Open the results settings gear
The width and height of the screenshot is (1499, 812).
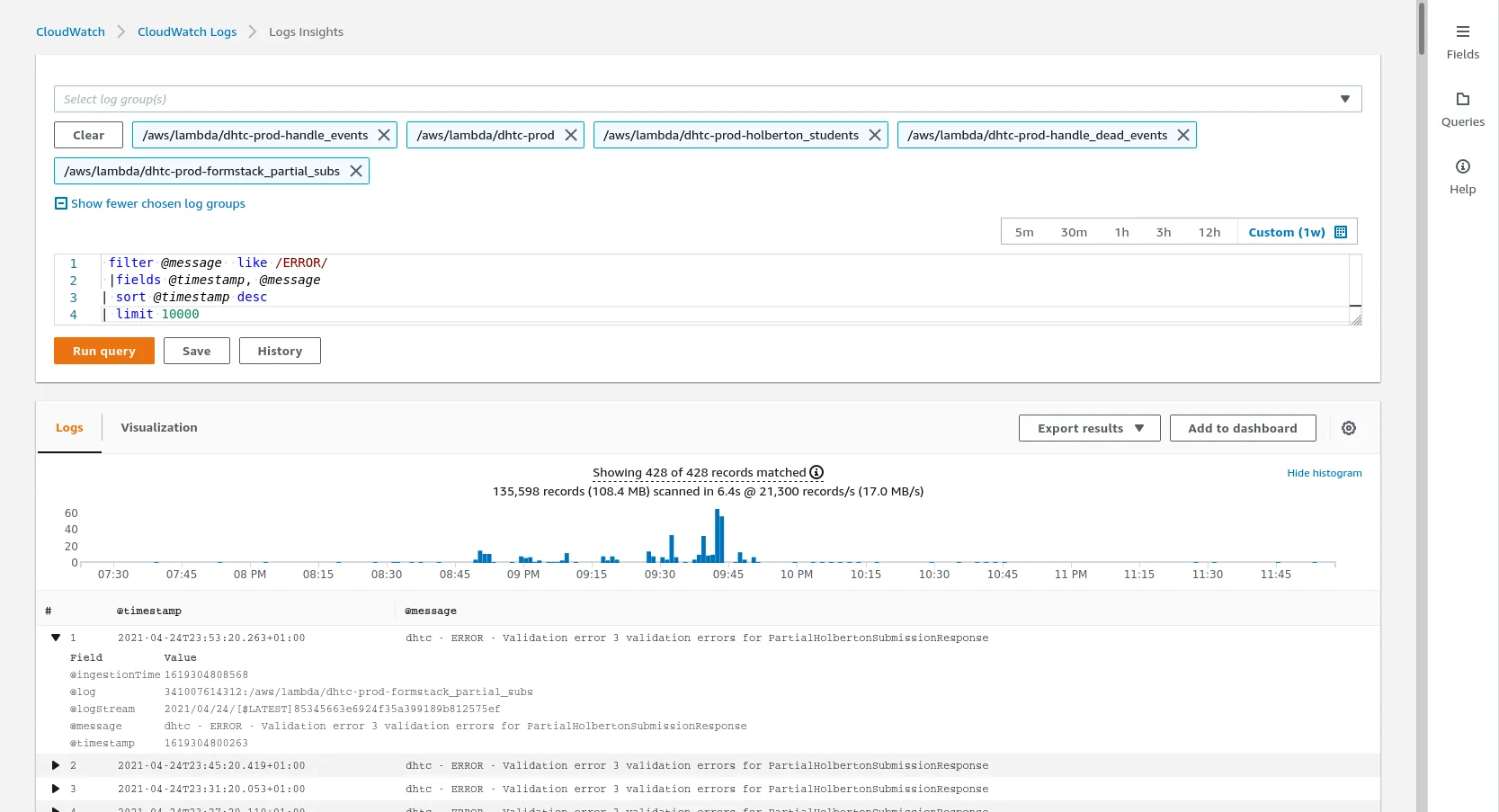click(1349, 428)
